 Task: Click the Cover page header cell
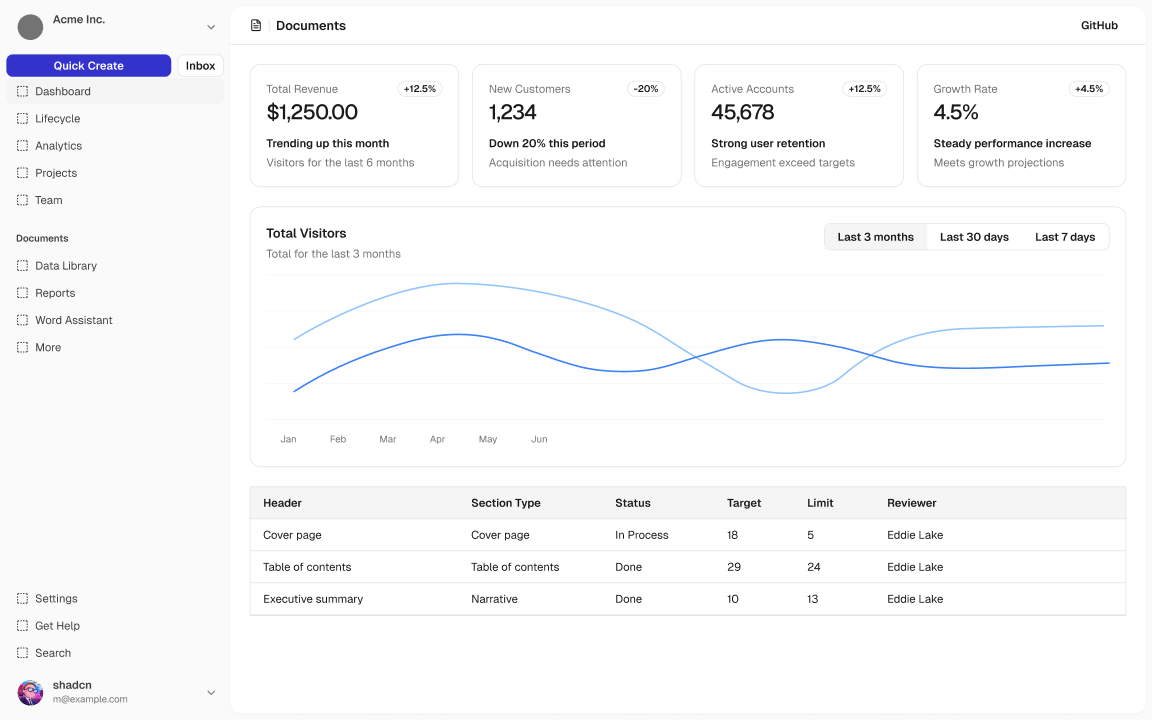click(x=292, y=535)
